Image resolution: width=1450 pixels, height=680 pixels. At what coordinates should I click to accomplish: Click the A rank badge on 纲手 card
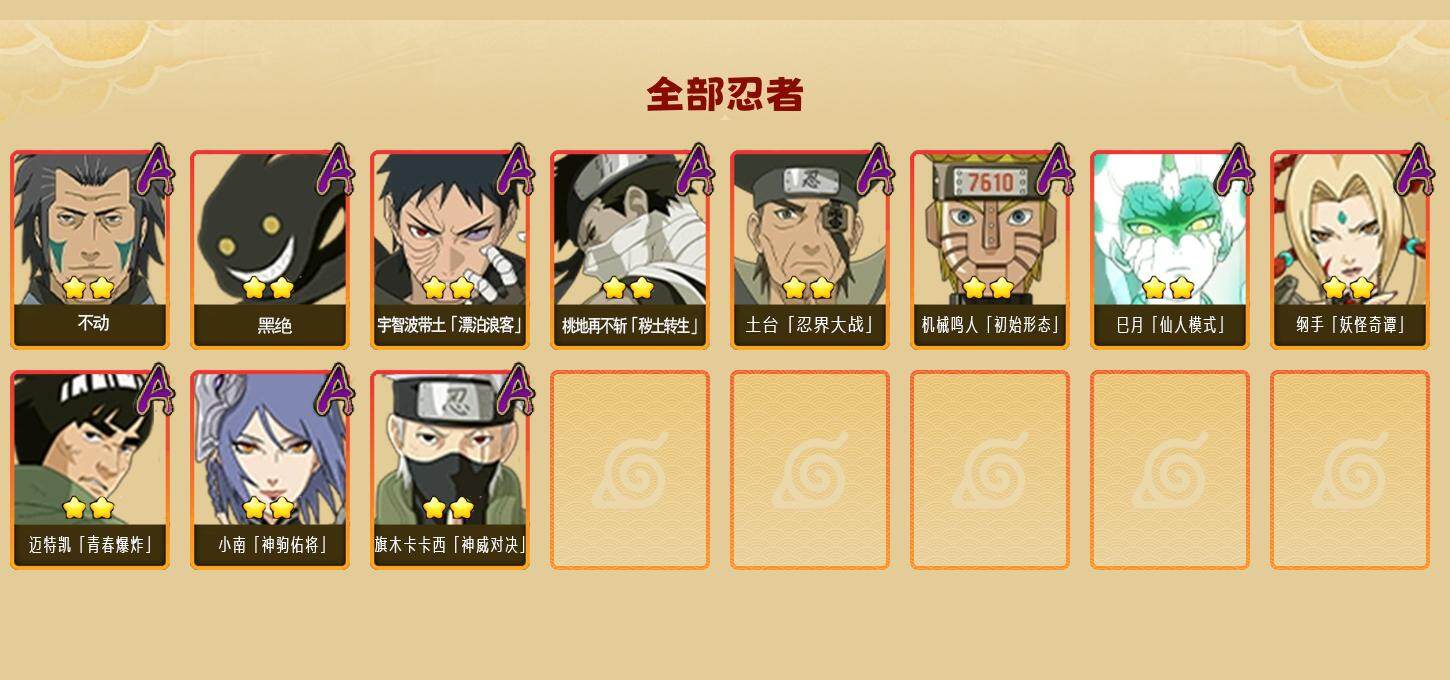coord(1415,170)
